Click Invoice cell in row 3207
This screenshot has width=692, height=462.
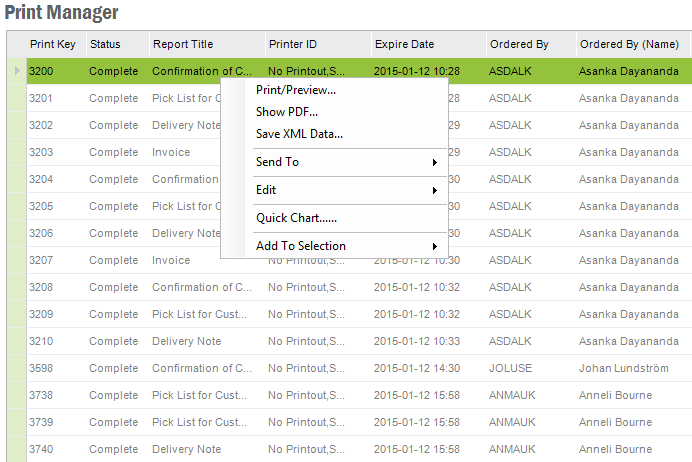tap(171, 260)
